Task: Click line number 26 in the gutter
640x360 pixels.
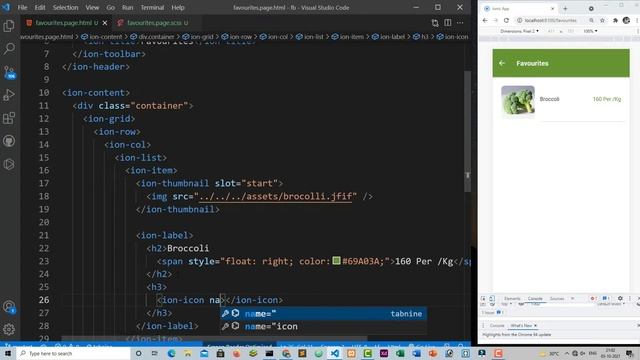Action: 44,300
